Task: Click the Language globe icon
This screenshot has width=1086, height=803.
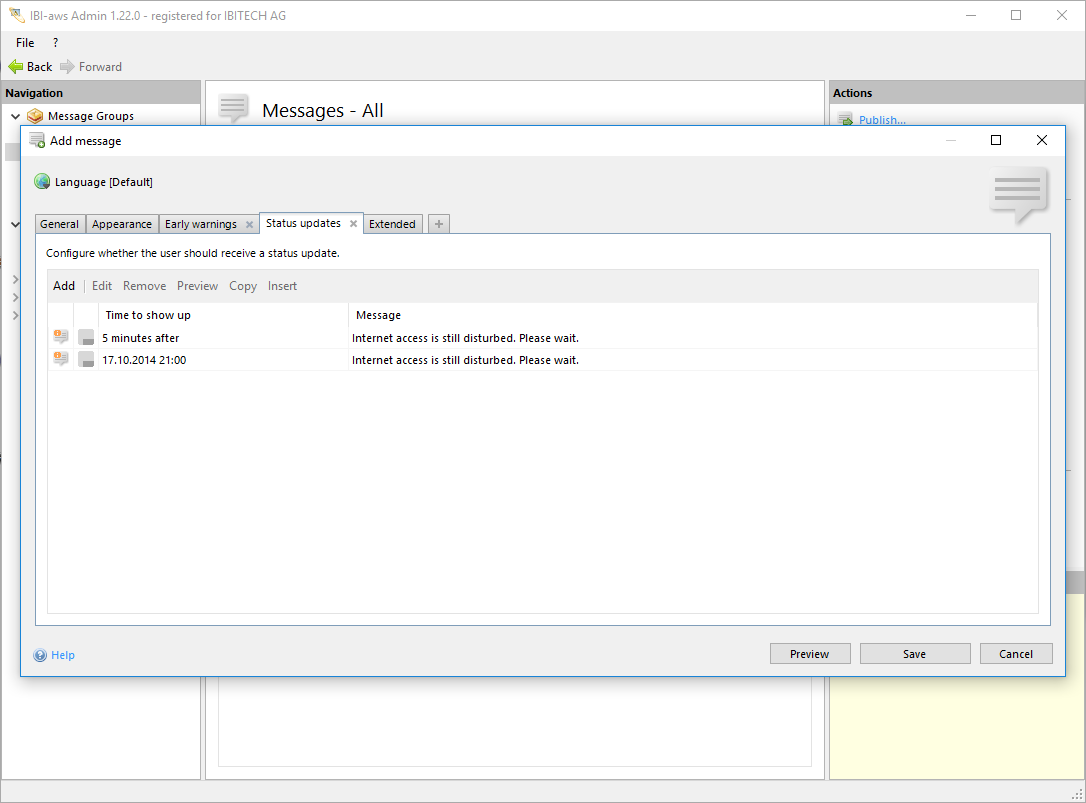Action: coord(42,182)
